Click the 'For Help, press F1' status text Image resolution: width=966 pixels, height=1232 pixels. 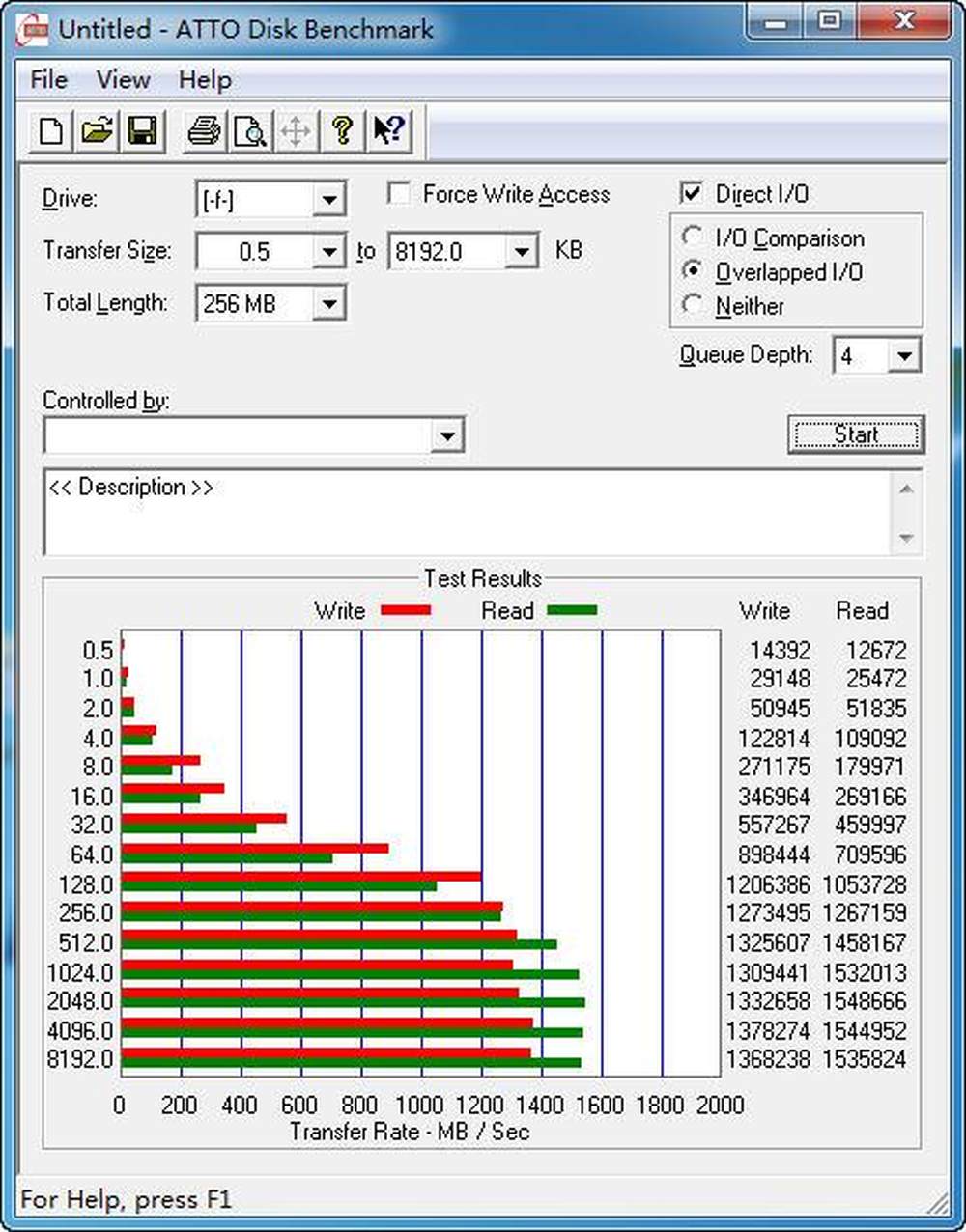click(126, 1199)
